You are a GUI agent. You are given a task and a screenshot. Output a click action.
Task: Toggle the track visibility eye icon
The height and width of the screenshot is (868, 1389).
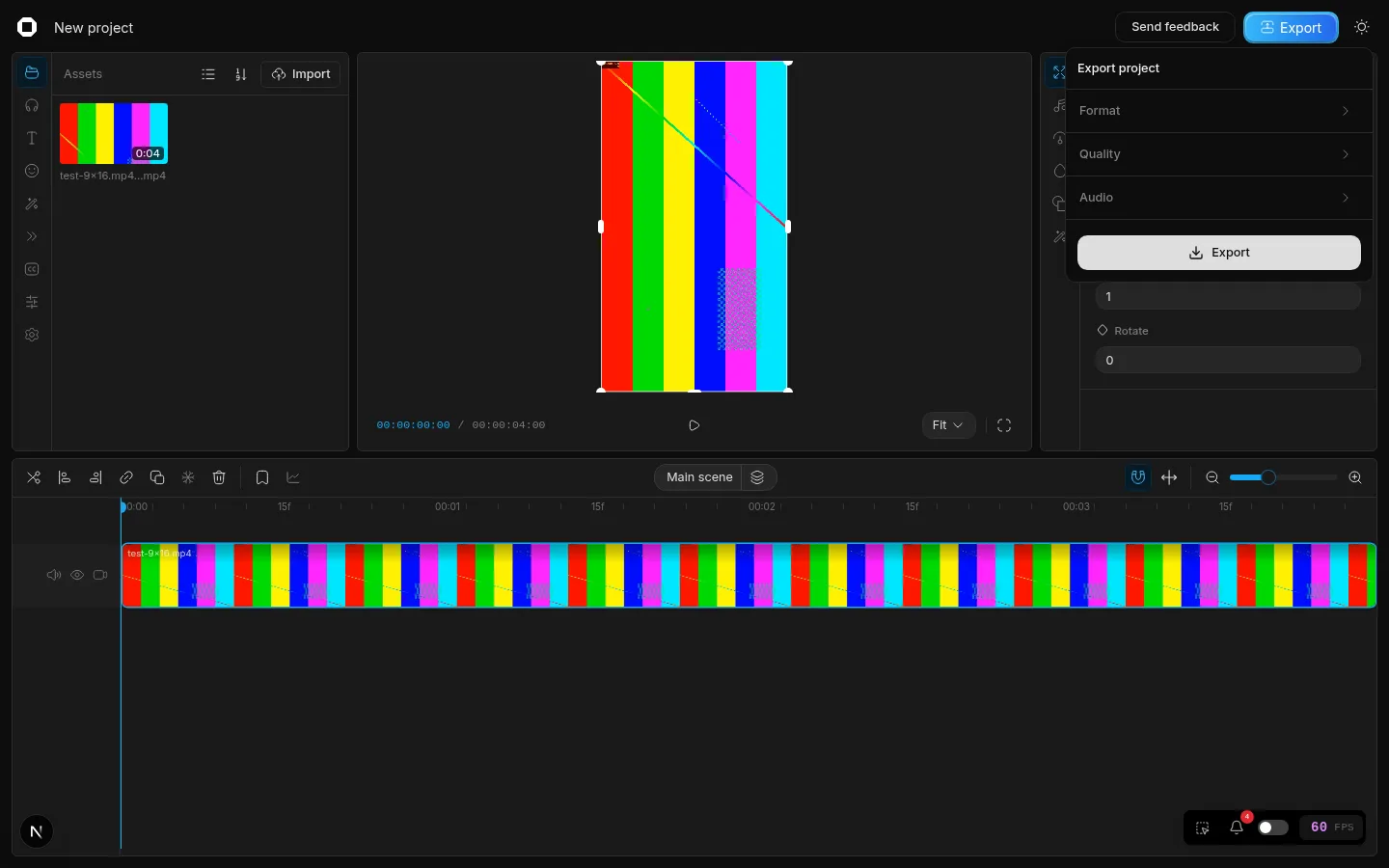77,575
